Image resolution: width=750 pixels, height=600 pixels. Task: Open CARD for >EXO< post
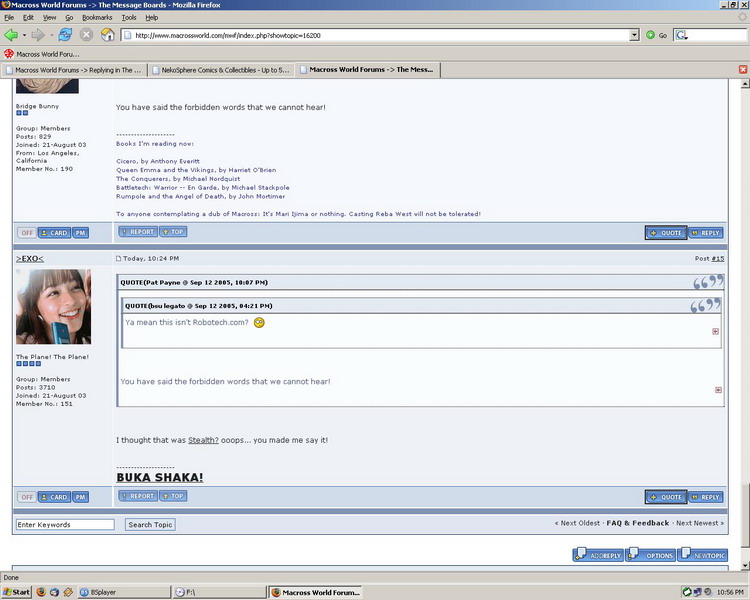(x=54, y=497)
